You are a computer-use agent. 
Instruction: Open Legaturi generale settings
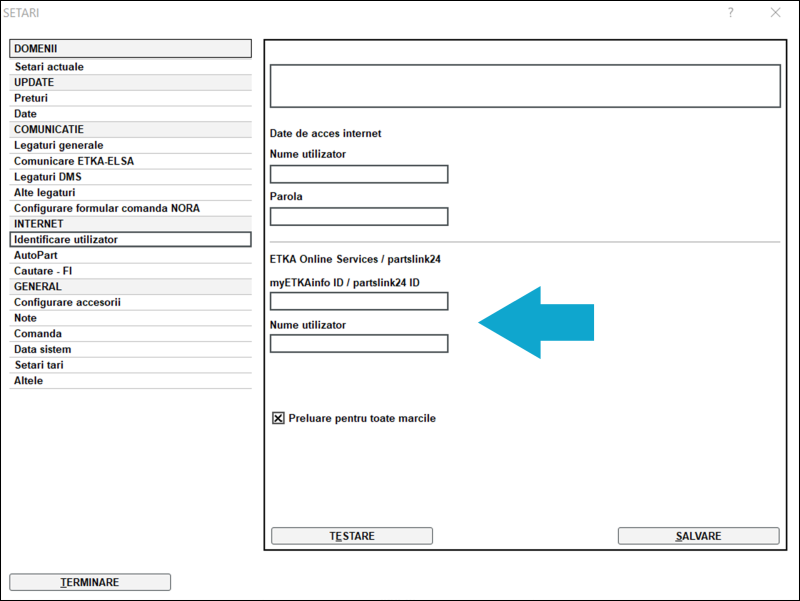coord(58,146)
